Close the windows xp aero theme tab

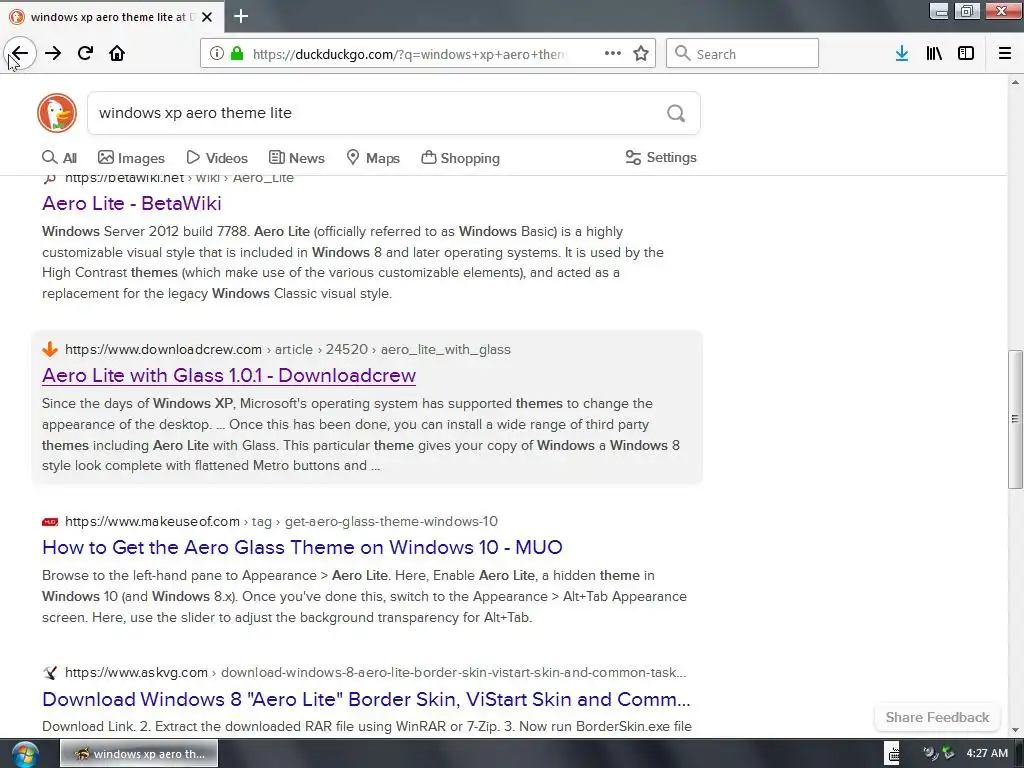tap(207, 17)
